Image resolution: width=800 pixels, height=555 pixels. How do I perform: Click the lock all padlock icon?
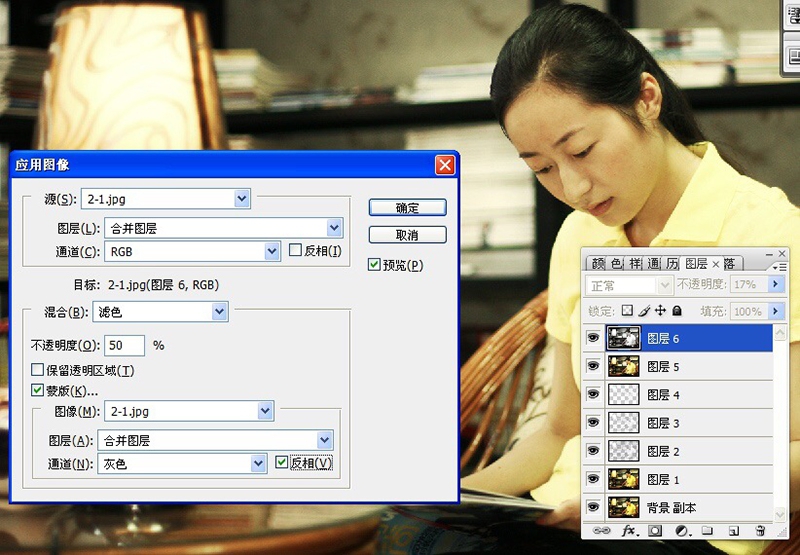tap(677, 312)
